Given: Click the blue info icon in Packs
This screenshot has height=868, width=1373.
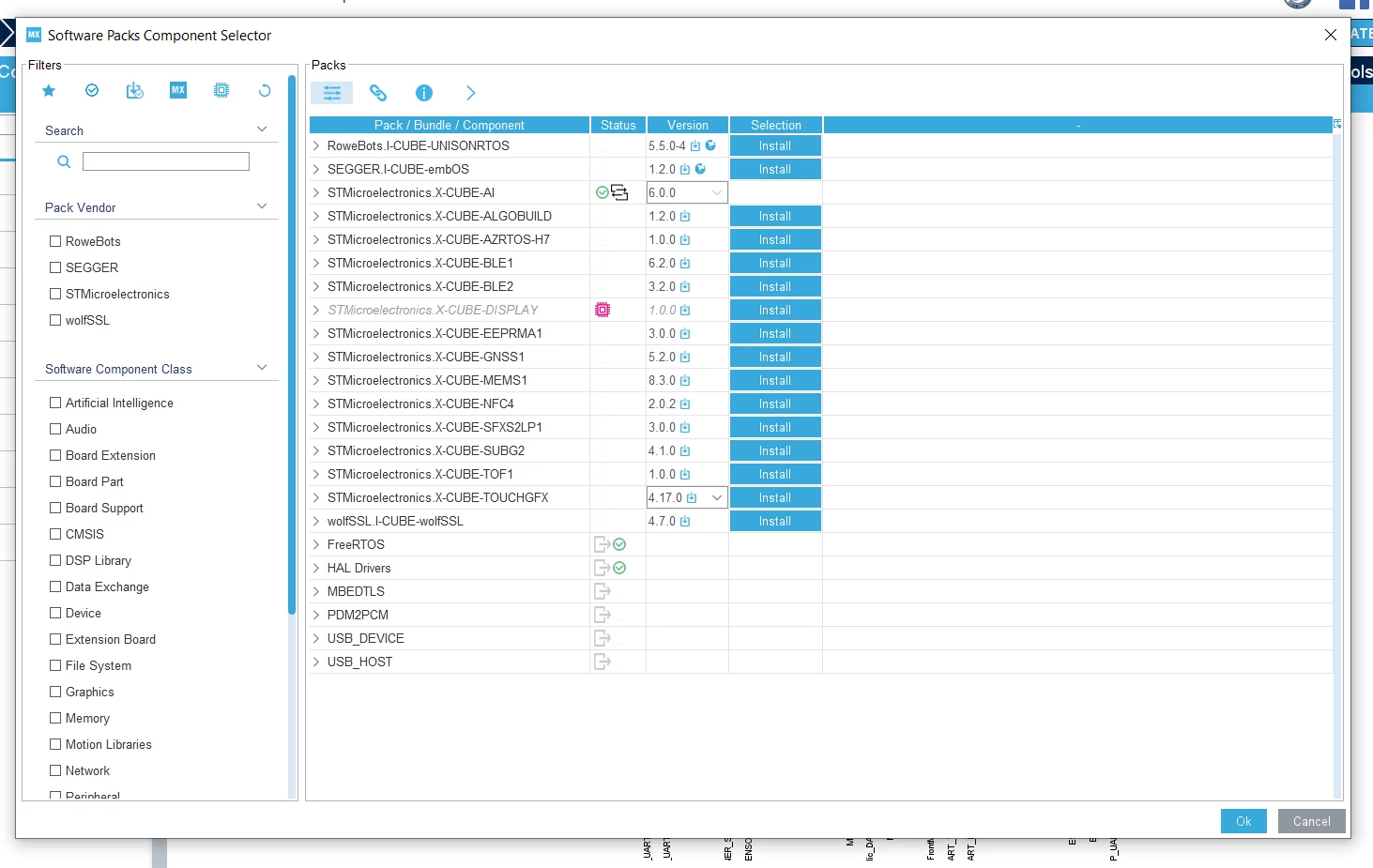Looking at the screenshot, I should point(424,93).
